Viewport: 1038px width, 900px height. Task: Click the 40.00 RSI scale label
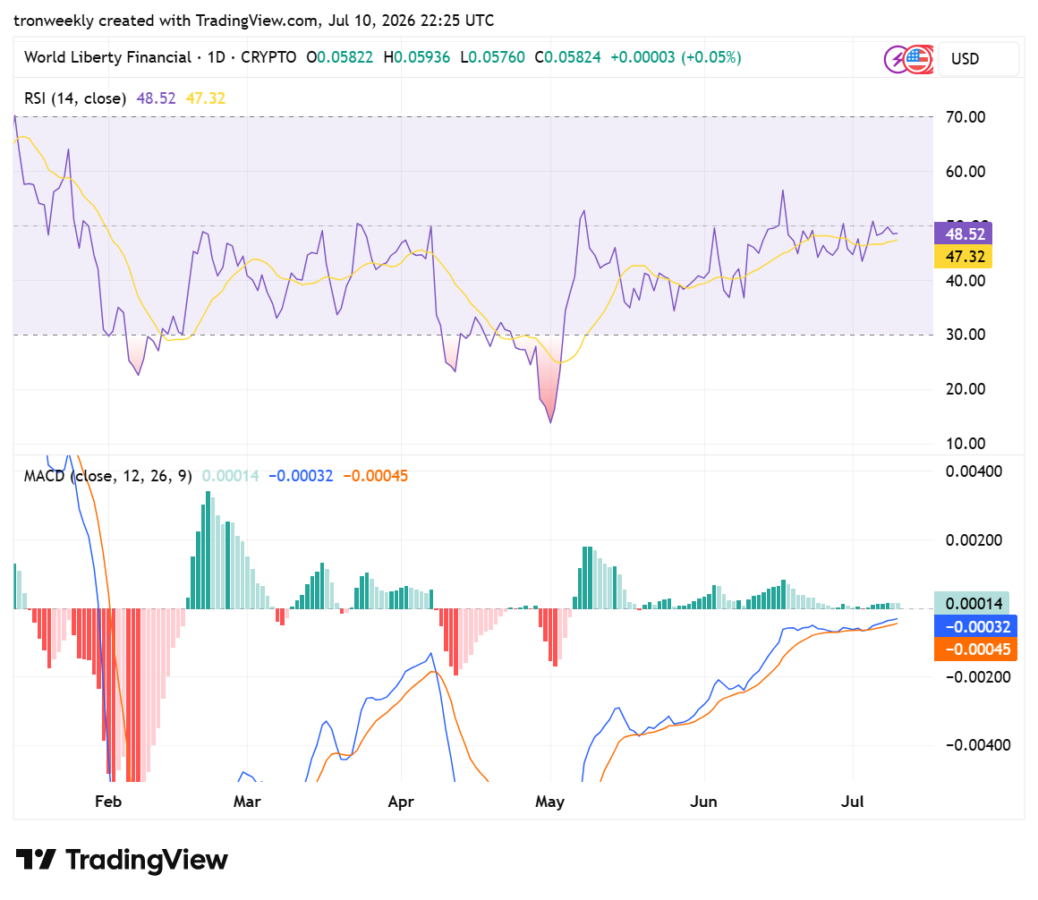pyautogui.click(x=965, y=281)
